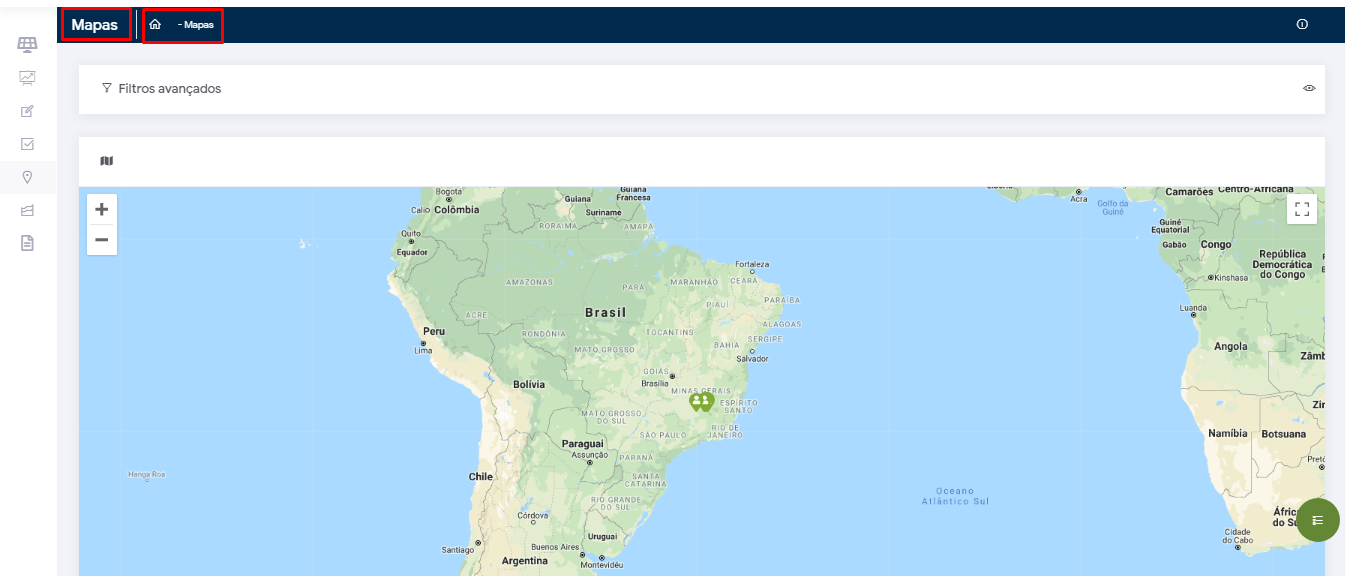Click the 'Congo' label on the map
Screen dimensions: 1345x576
1216,244
